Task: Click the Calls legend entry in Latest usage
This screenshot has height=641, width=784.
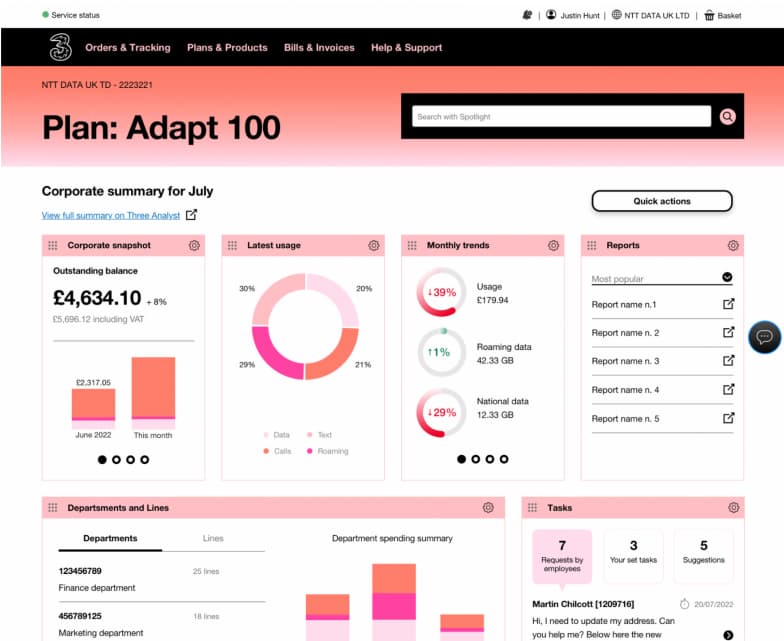Action: (x=277, y=451)
